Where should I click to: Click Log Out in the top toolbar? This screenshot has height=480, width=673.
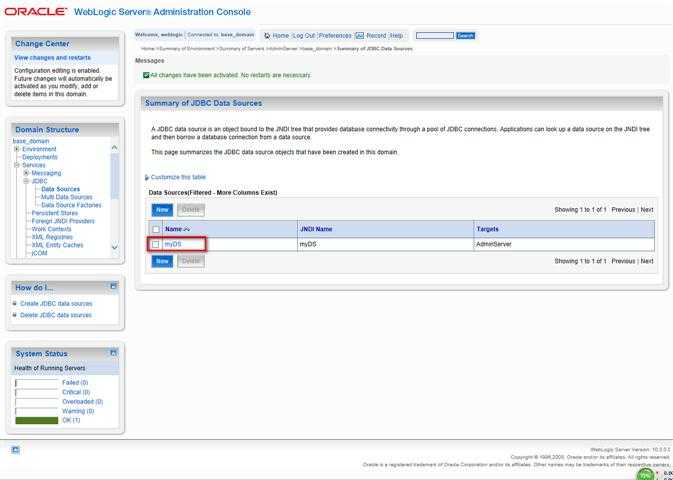304,36
